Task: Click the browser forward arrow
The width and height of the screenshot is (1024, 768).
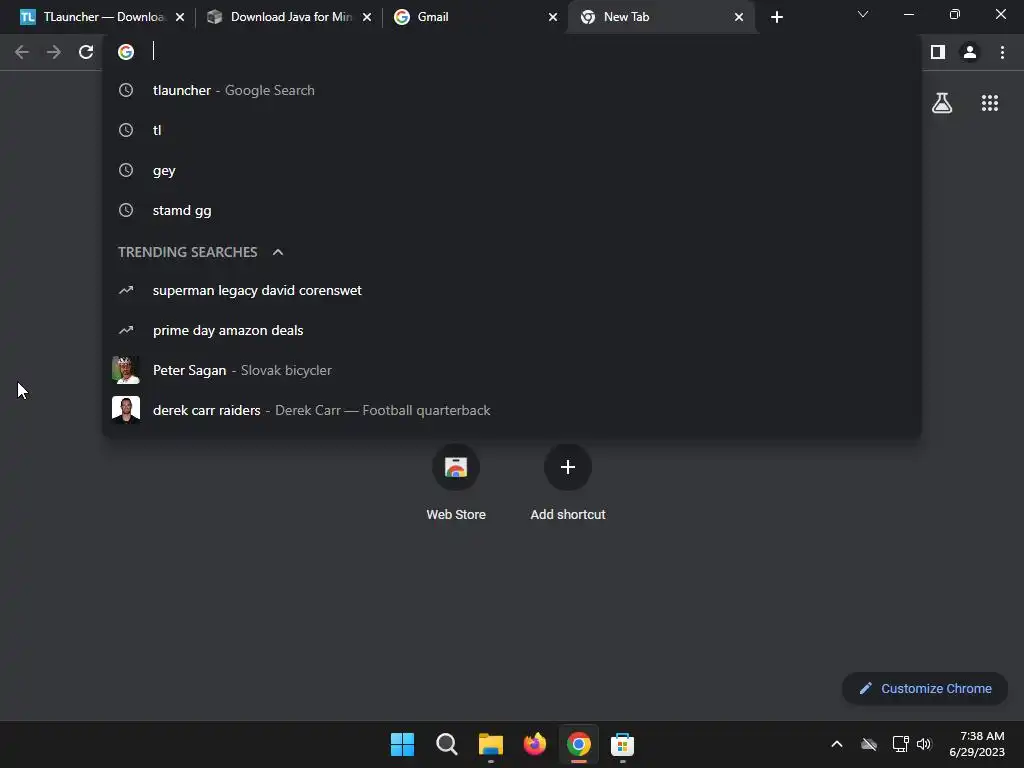Action: tap(54, 52)
